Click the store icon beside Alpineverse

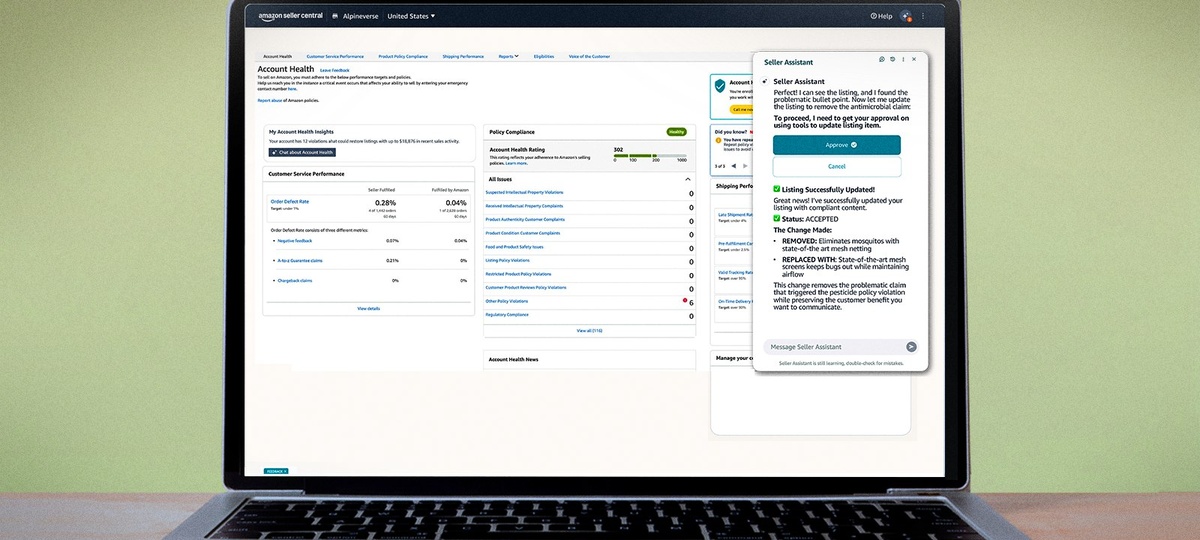pyautogui.click(x=335, y=16)
